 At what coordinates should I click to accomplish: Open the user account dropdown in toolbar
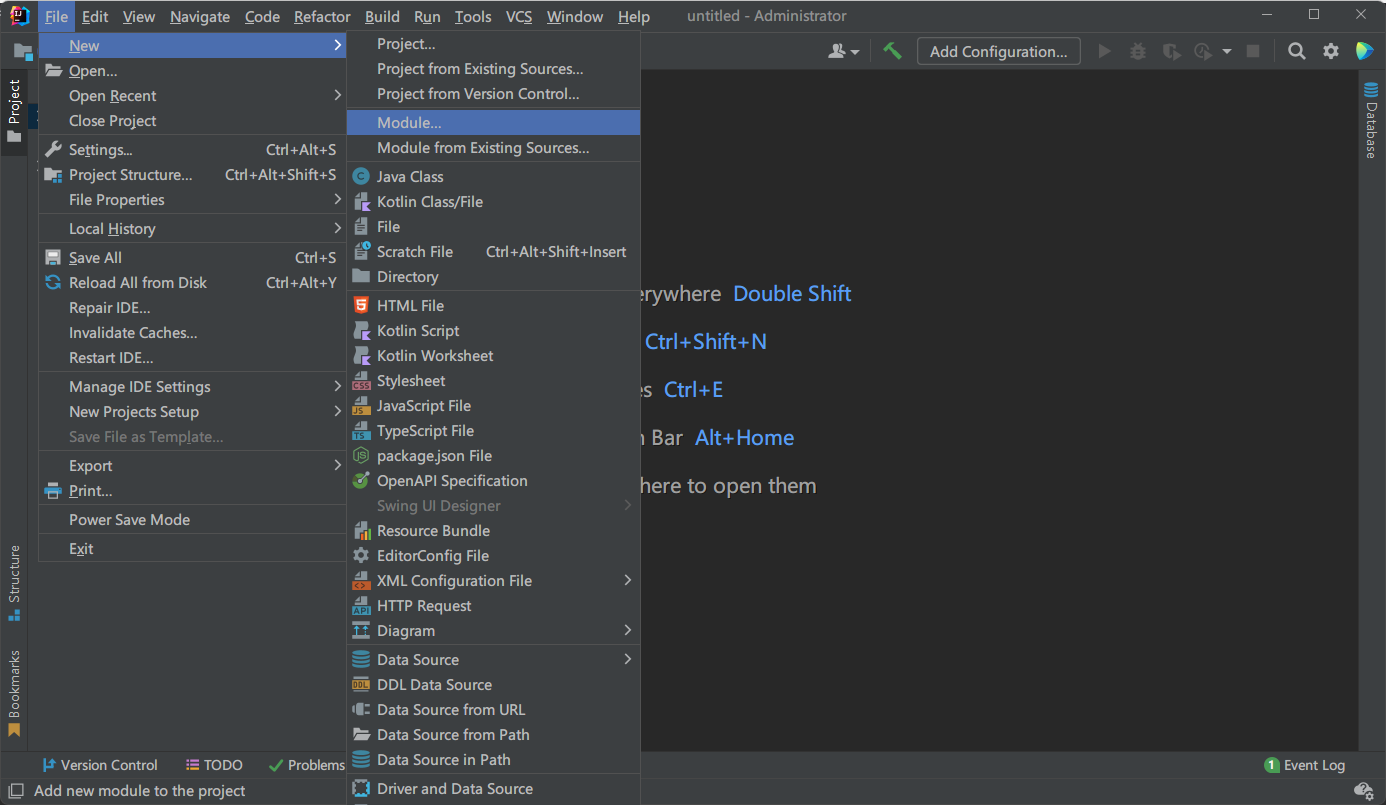click(843, 51)
